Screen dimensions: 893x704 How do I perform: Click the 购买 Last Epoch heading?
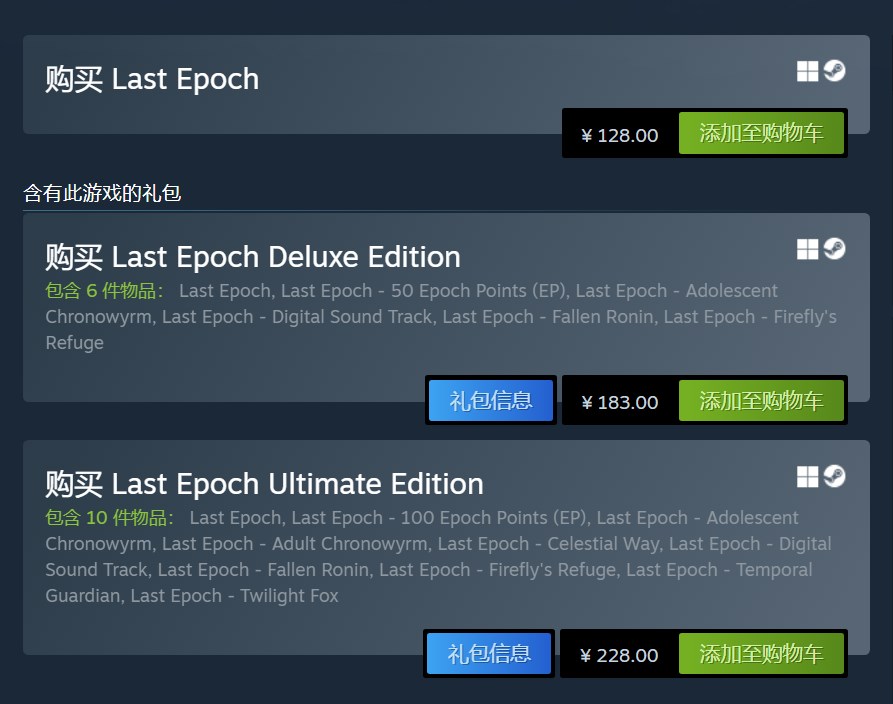[152, 79]
